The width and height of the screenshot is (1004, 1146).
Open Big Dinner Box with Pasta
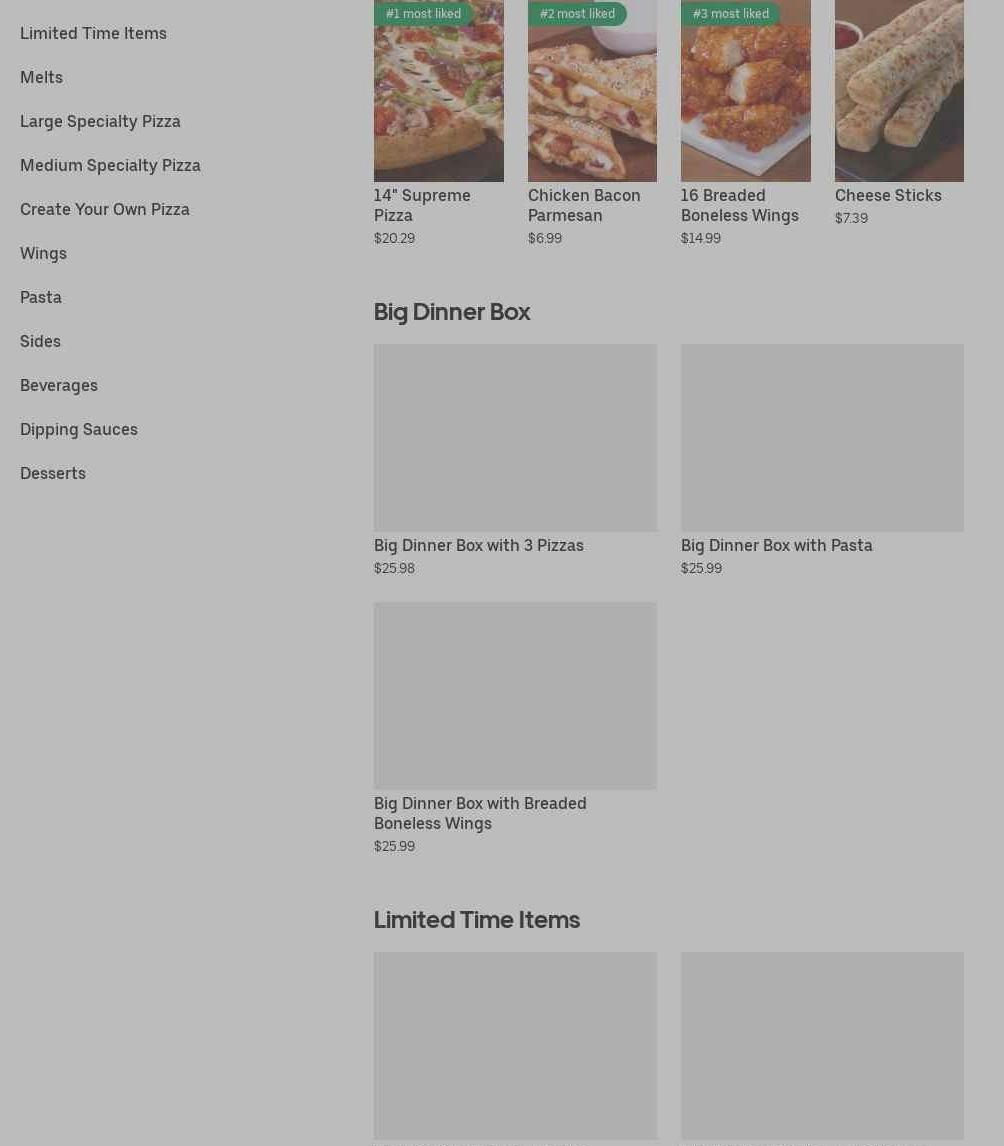click(822, 438)
